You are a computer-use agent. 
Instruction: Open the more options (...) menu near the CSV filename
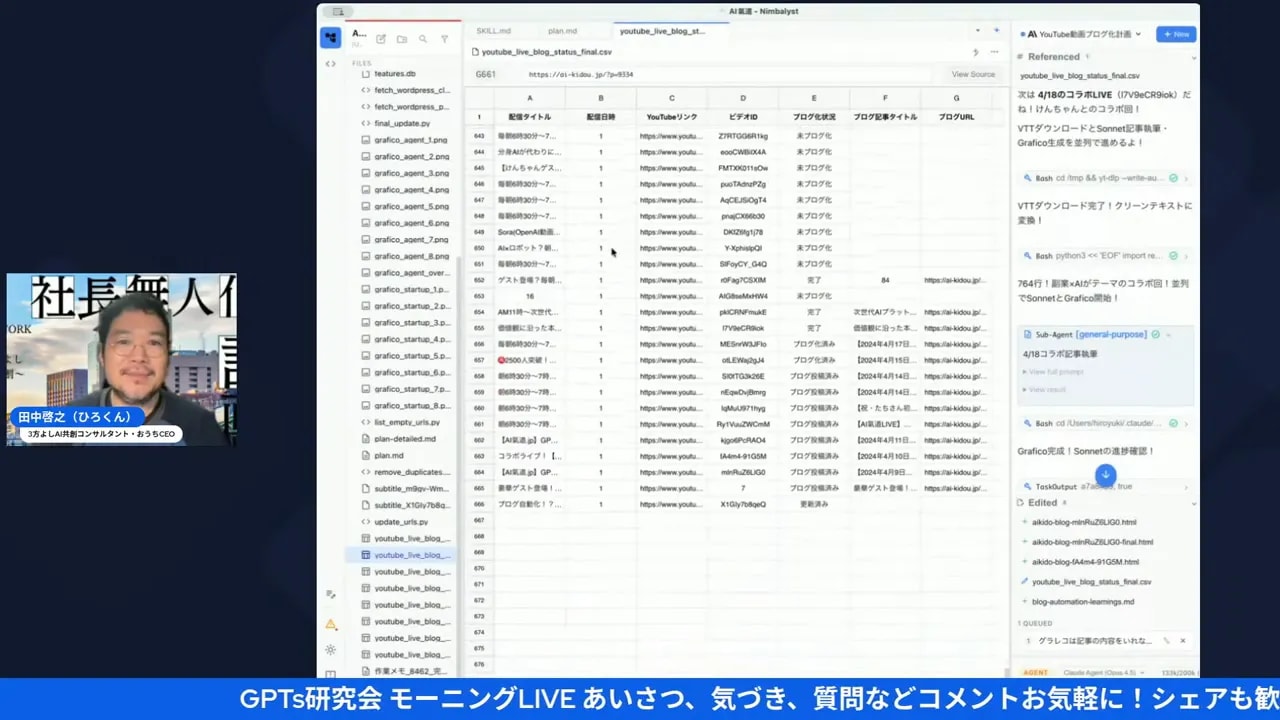click(994, 51)
